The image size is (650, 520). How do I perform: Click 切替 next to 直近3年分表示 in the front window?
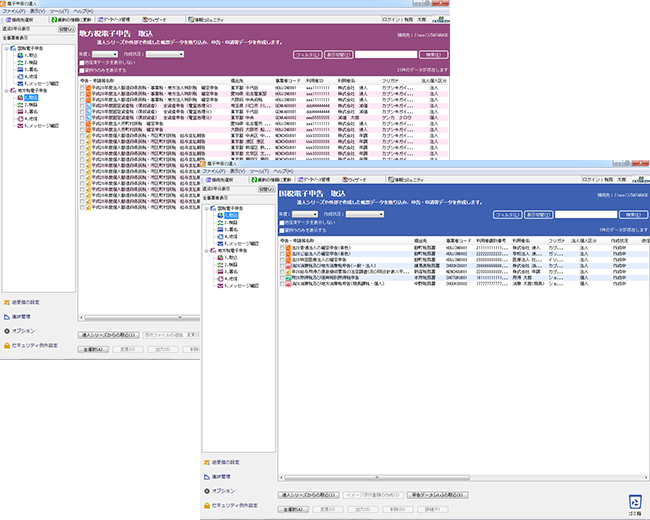click(x=266, y=189)
